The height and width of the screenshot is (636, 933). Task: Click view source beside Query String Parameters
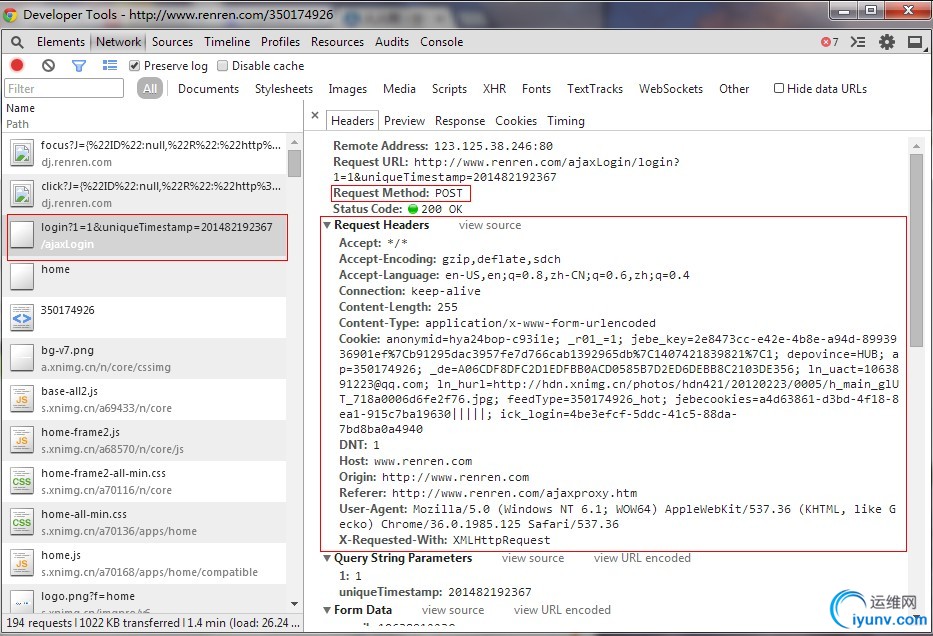pos(533,558)
